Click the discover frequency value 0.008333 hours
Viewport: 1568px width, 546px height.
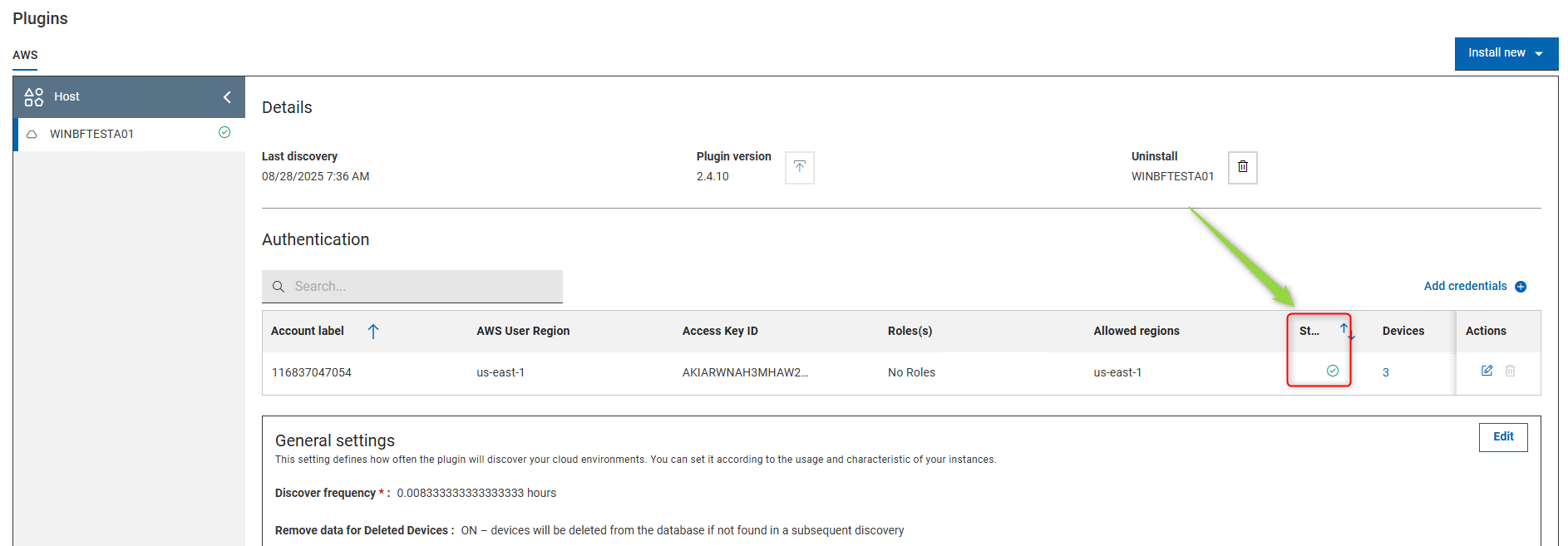click(x=476, y=493)
